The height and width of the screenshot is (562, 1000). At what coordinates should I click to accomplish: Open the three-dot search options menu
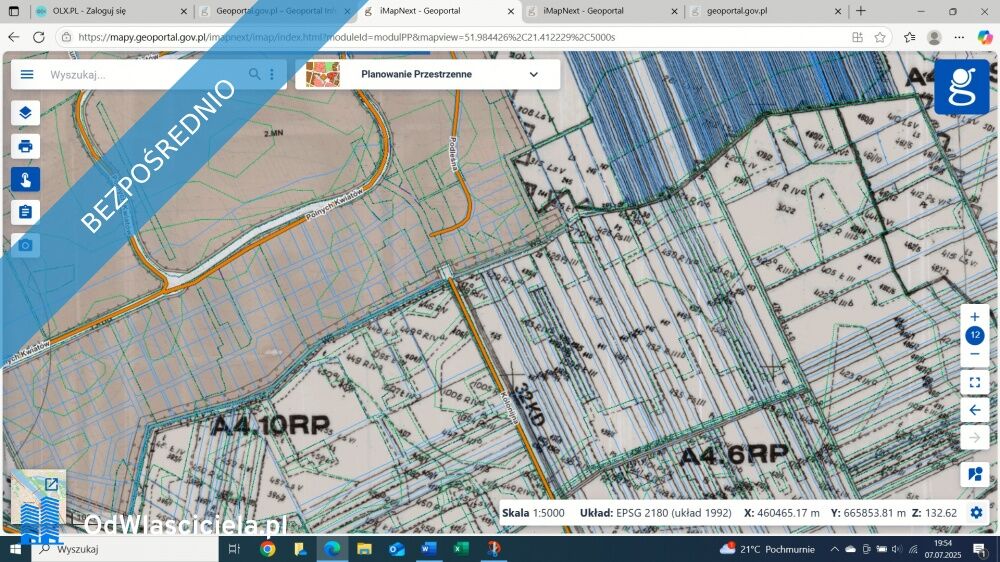[272, 74]
